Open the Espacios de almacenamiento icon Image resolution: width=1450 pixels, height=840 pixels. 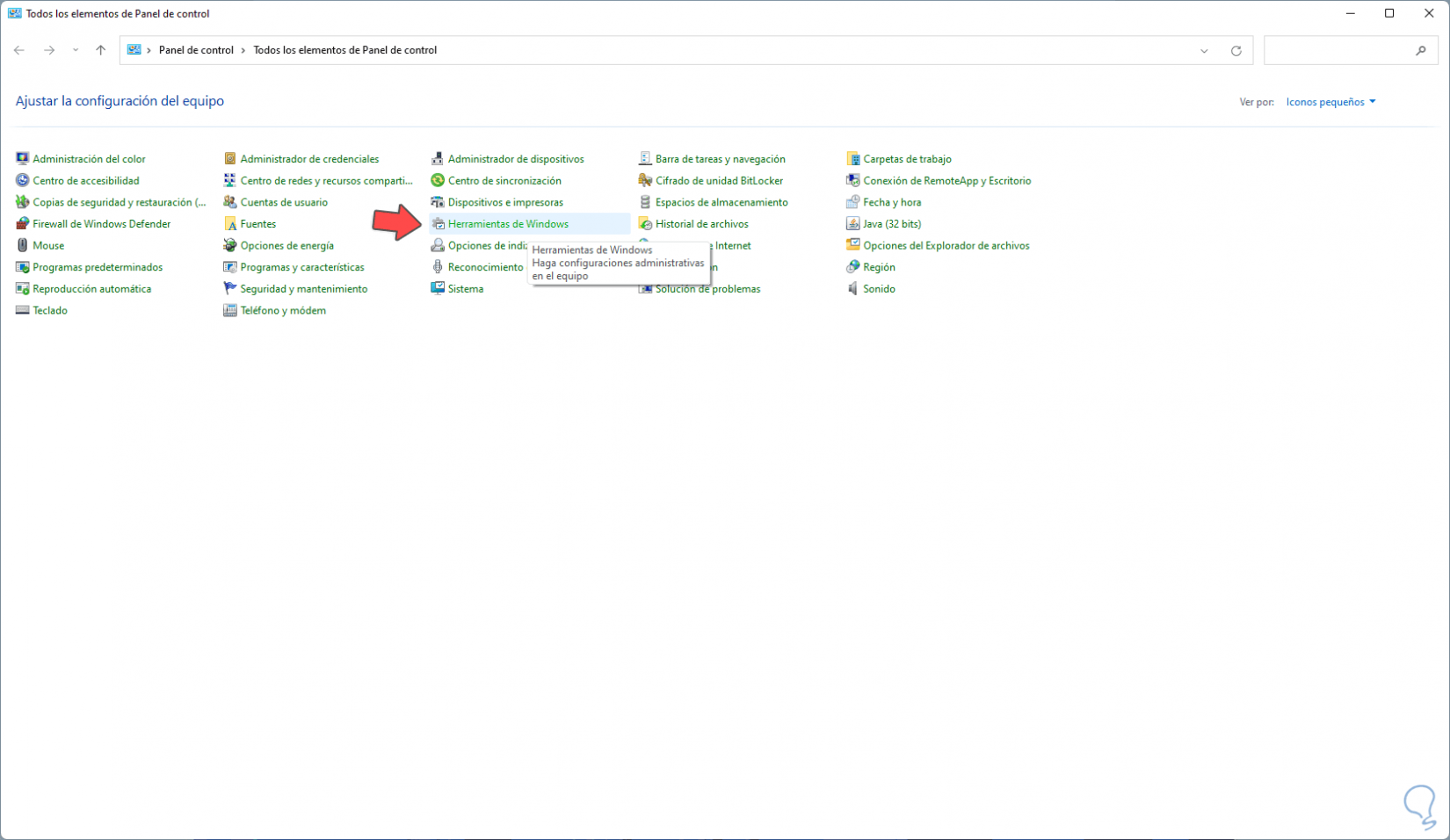[x=645, y=202]
